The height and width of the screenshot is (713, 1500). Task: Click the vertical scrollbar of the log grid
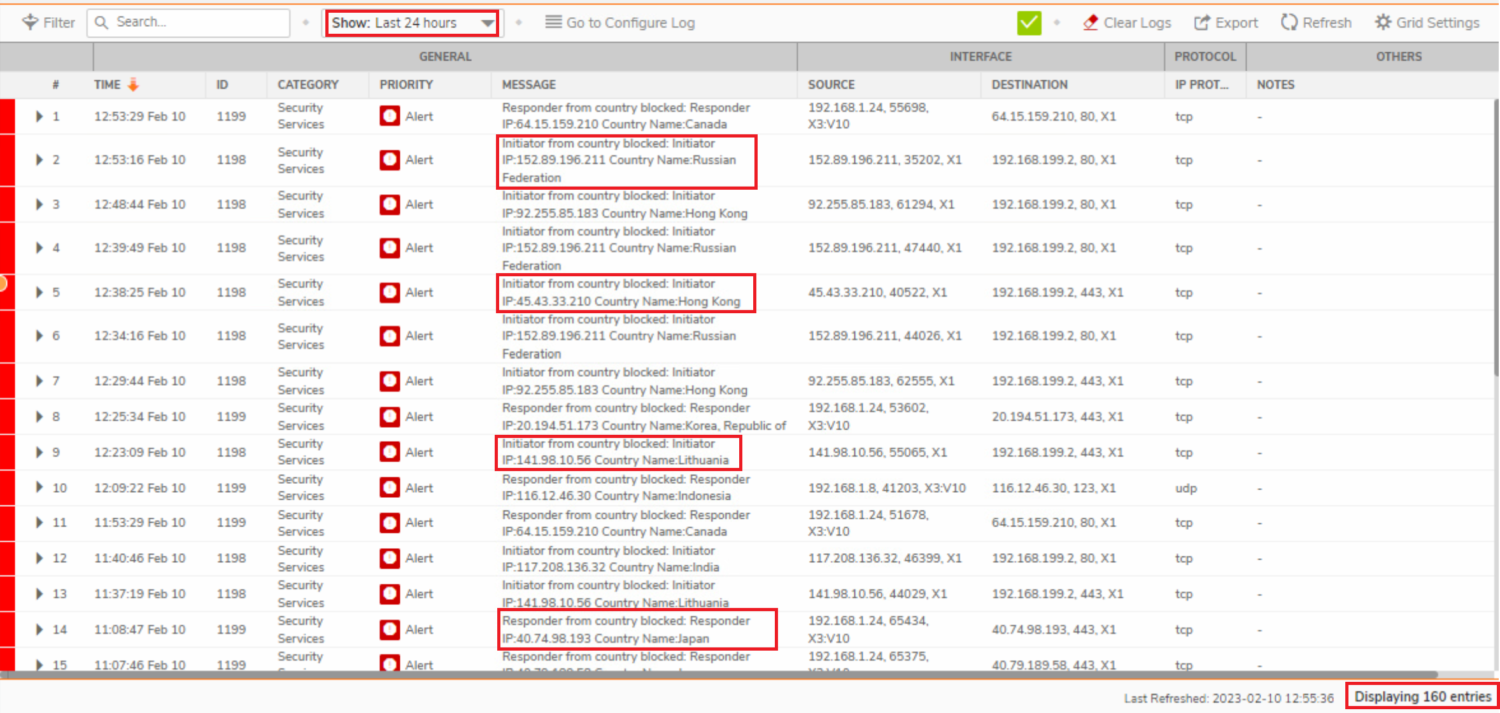[x=1495, y=300]
